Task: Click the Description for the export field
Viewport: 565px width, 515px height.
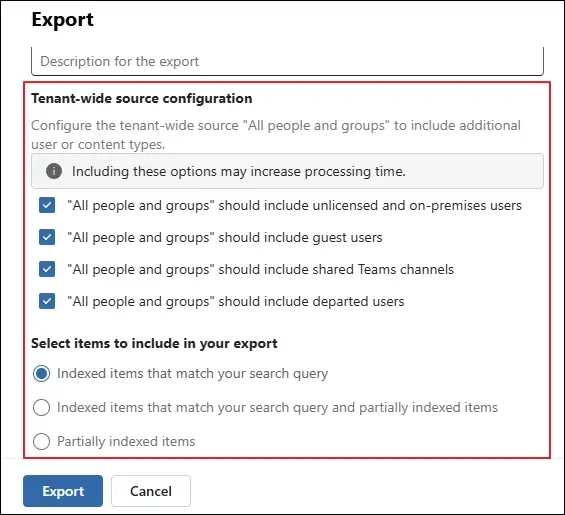Action: tap(287, 61)
